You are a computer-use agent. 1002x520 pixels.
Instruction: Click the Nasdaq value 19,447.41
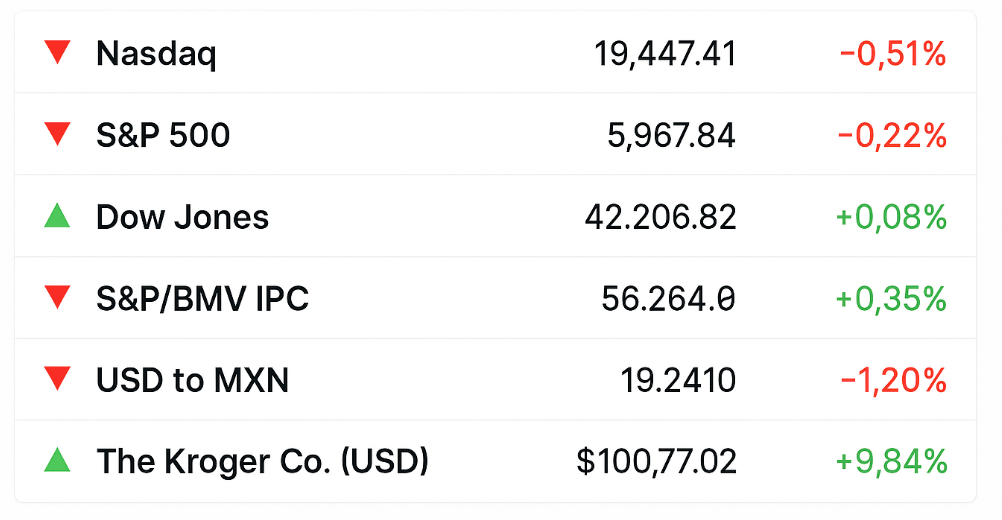(x=665, y=54)
